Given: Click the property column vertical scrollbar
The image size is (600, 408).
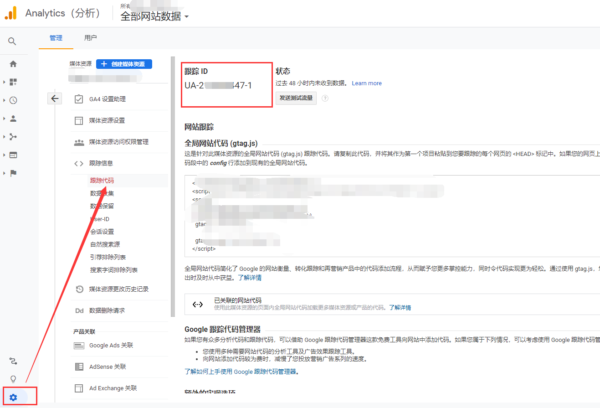Looking at the screenshot, I should (173, 187).
